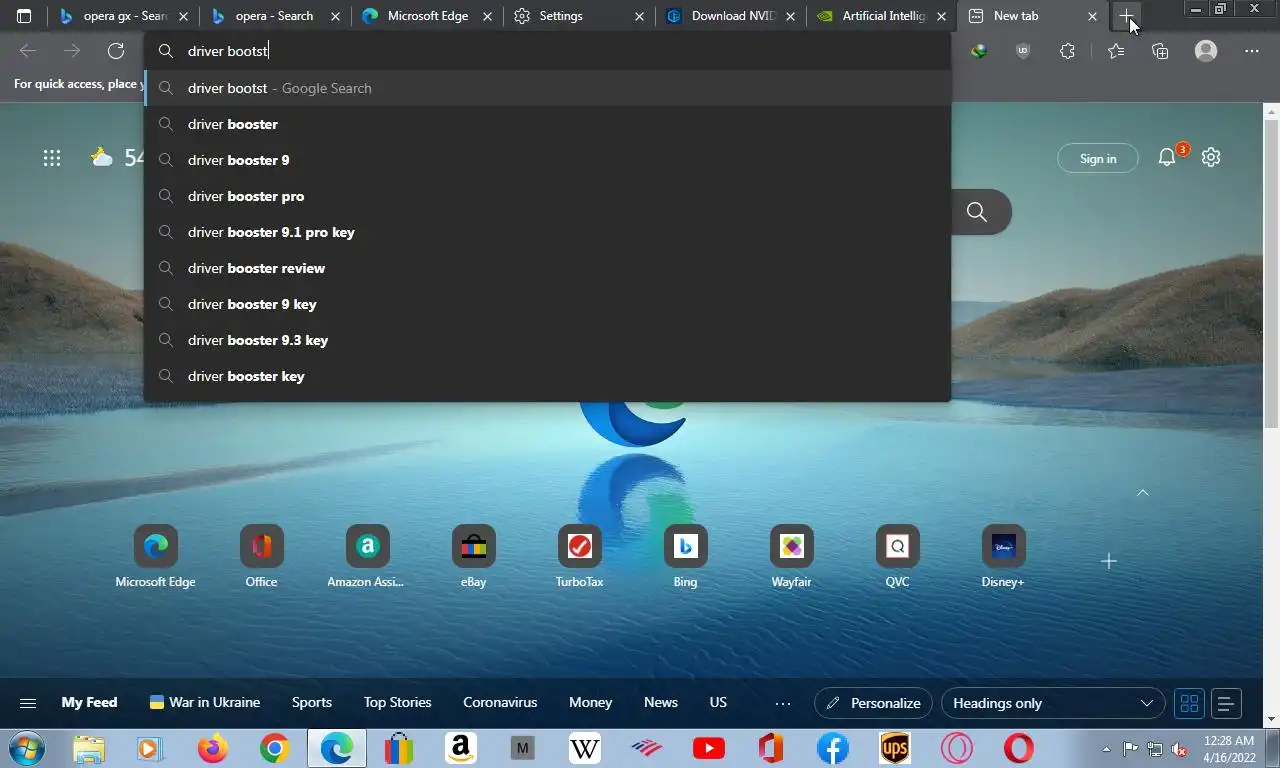Open the Amazon Assistant quick link
The width and height of the screenshot is (1280, 768).
367,558
